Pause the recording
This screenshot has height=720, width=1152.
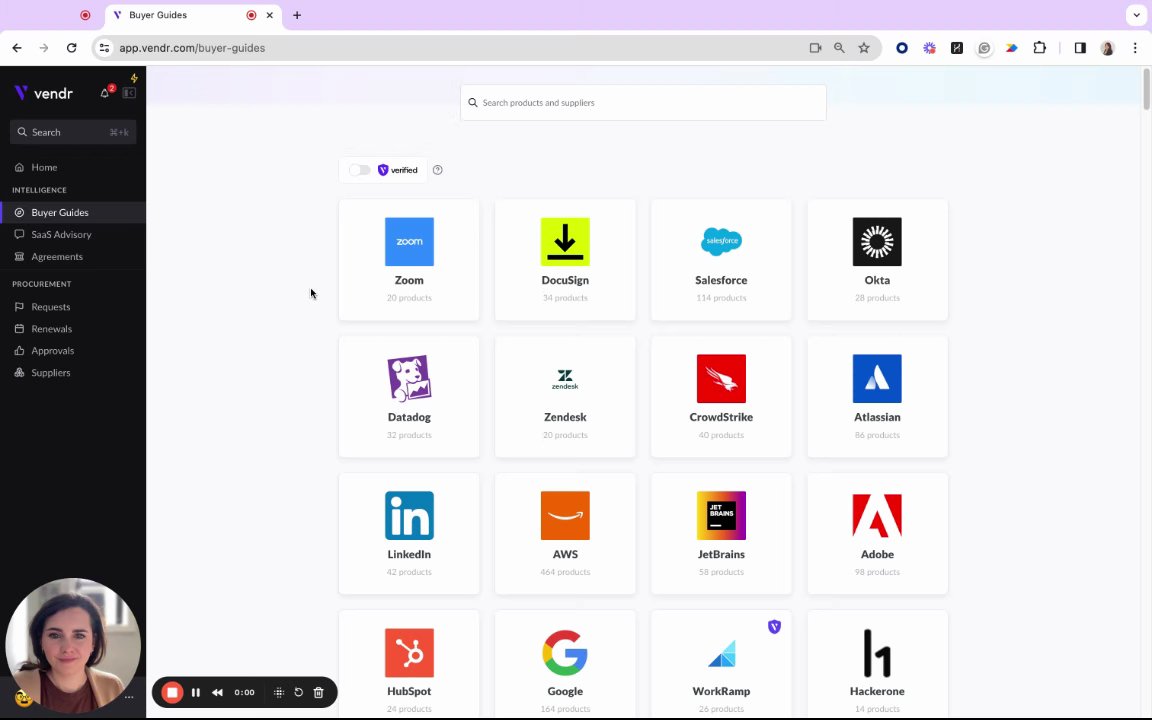point(195,692)
